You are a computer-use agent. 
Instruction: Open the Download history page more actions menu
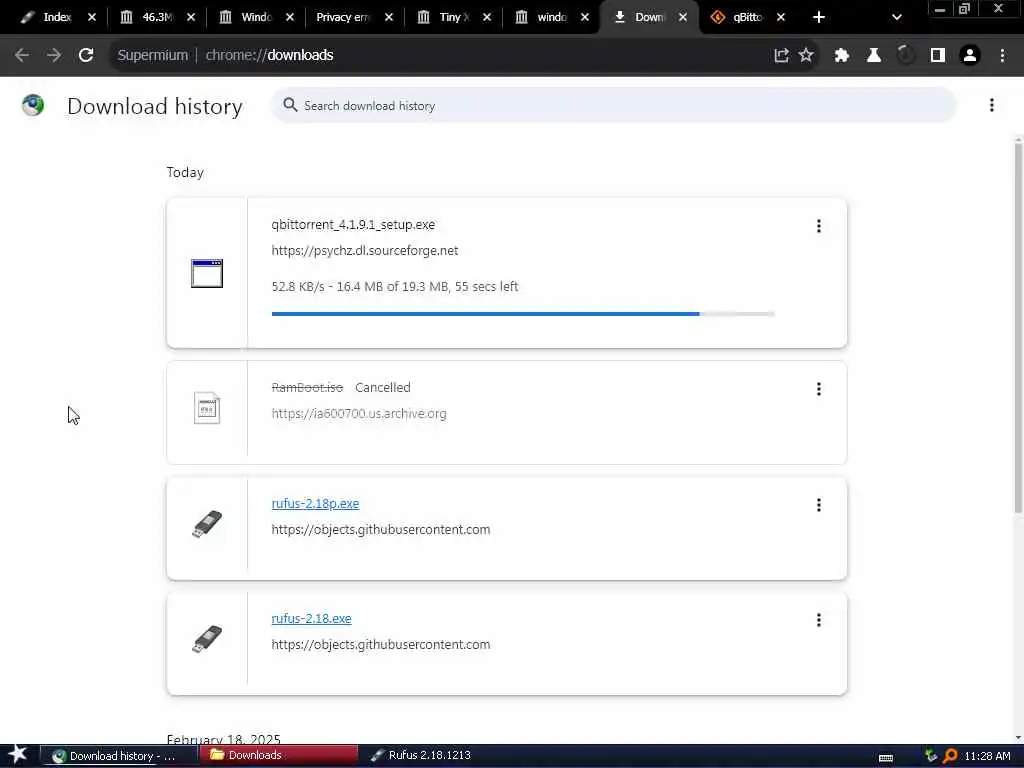tap(991, 105)
